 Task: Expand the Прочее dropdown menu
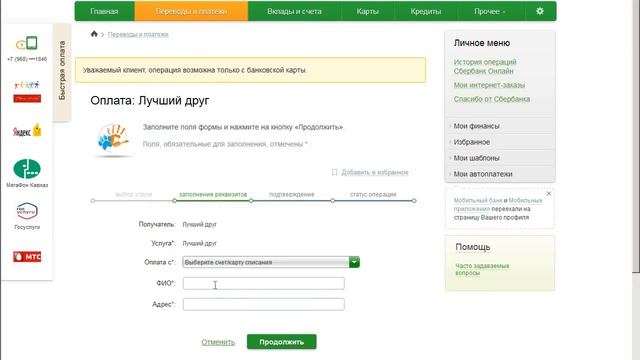489,11
